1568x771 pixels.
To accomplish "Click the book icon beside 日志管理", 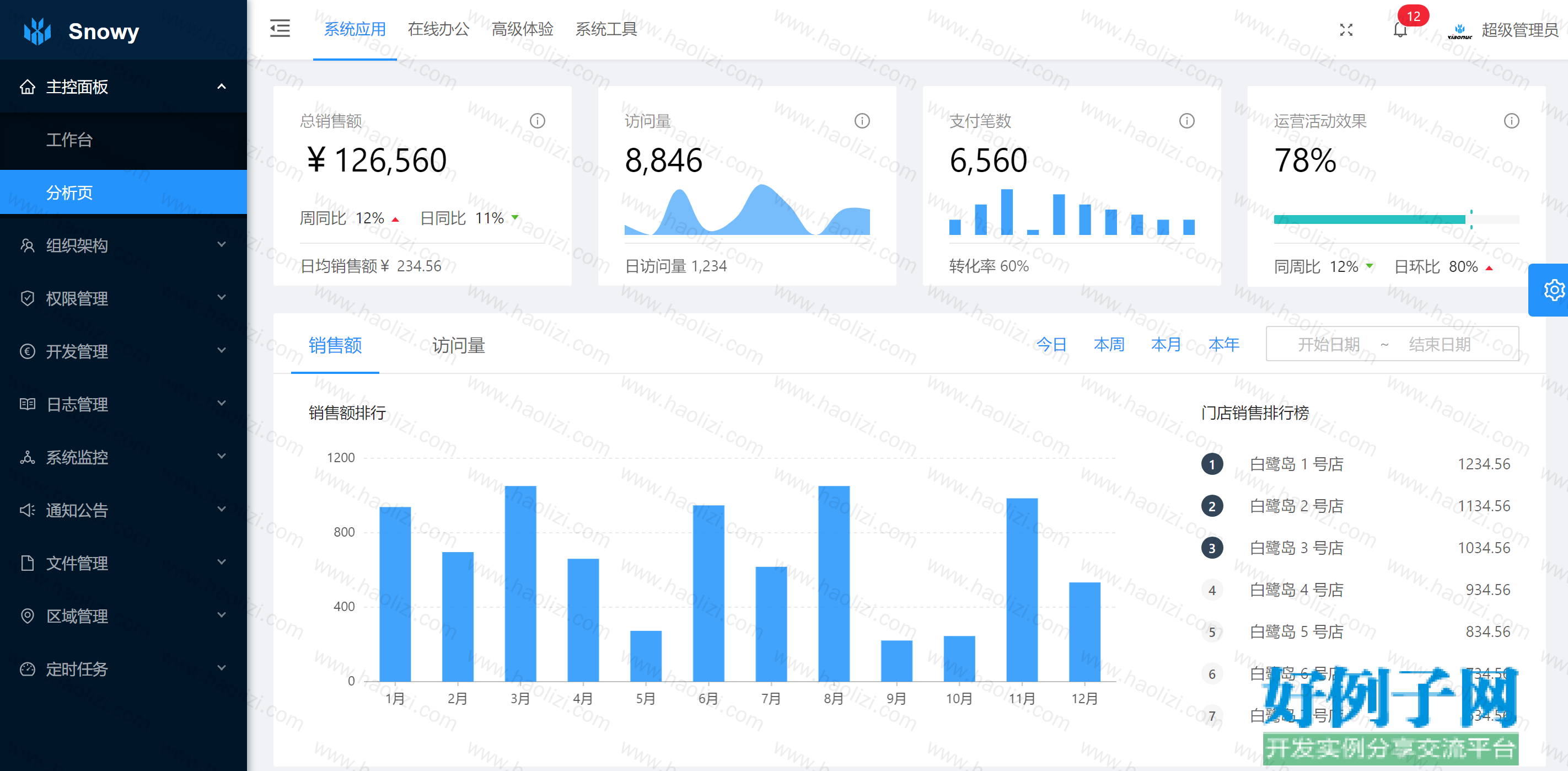I will (x=28, y=404).
